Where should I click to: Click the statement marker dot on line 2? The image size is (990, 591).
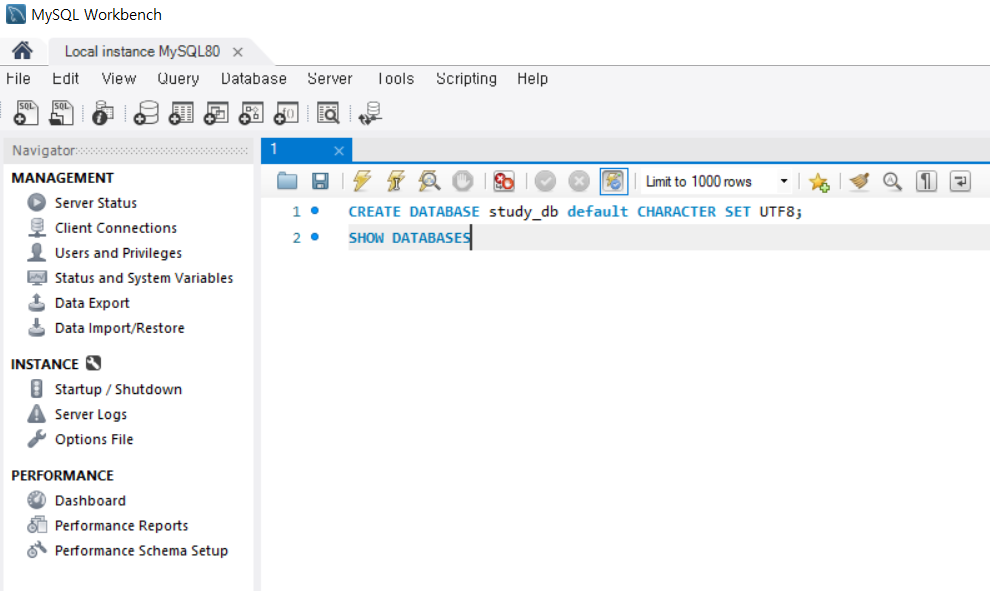click(x=314, y=237)
